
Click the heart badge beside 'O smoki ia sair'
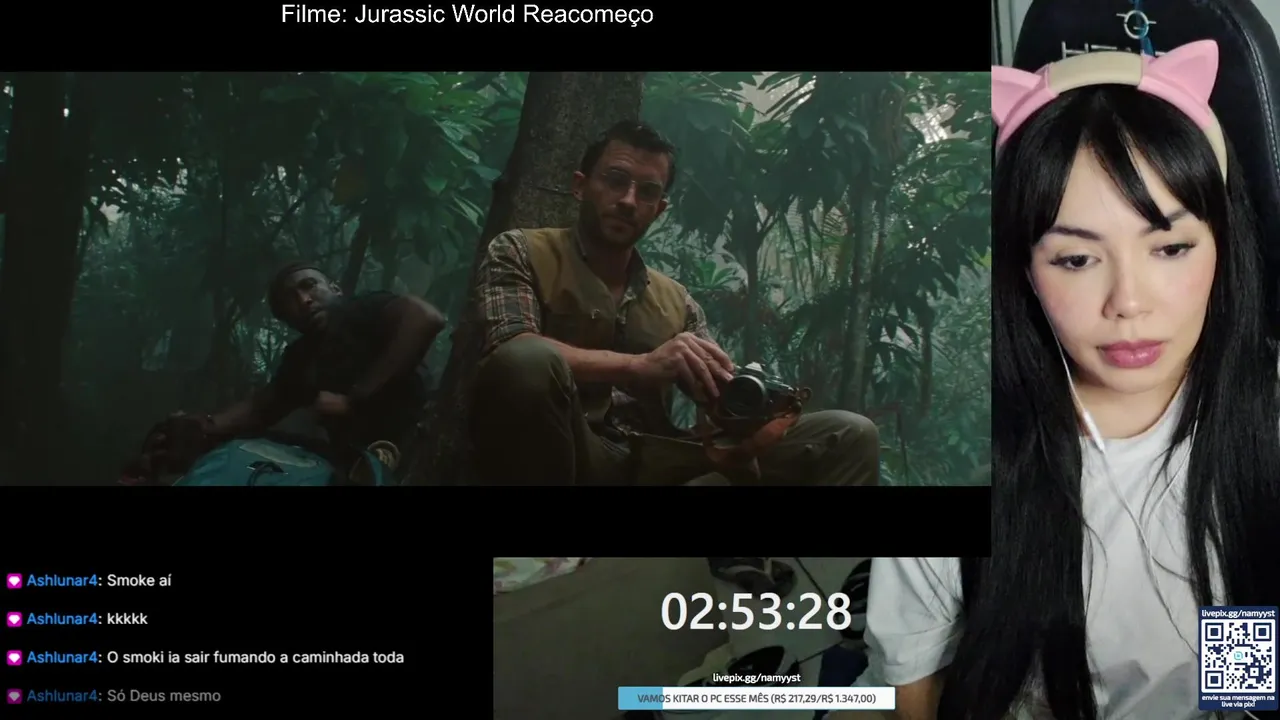point(14,658)
